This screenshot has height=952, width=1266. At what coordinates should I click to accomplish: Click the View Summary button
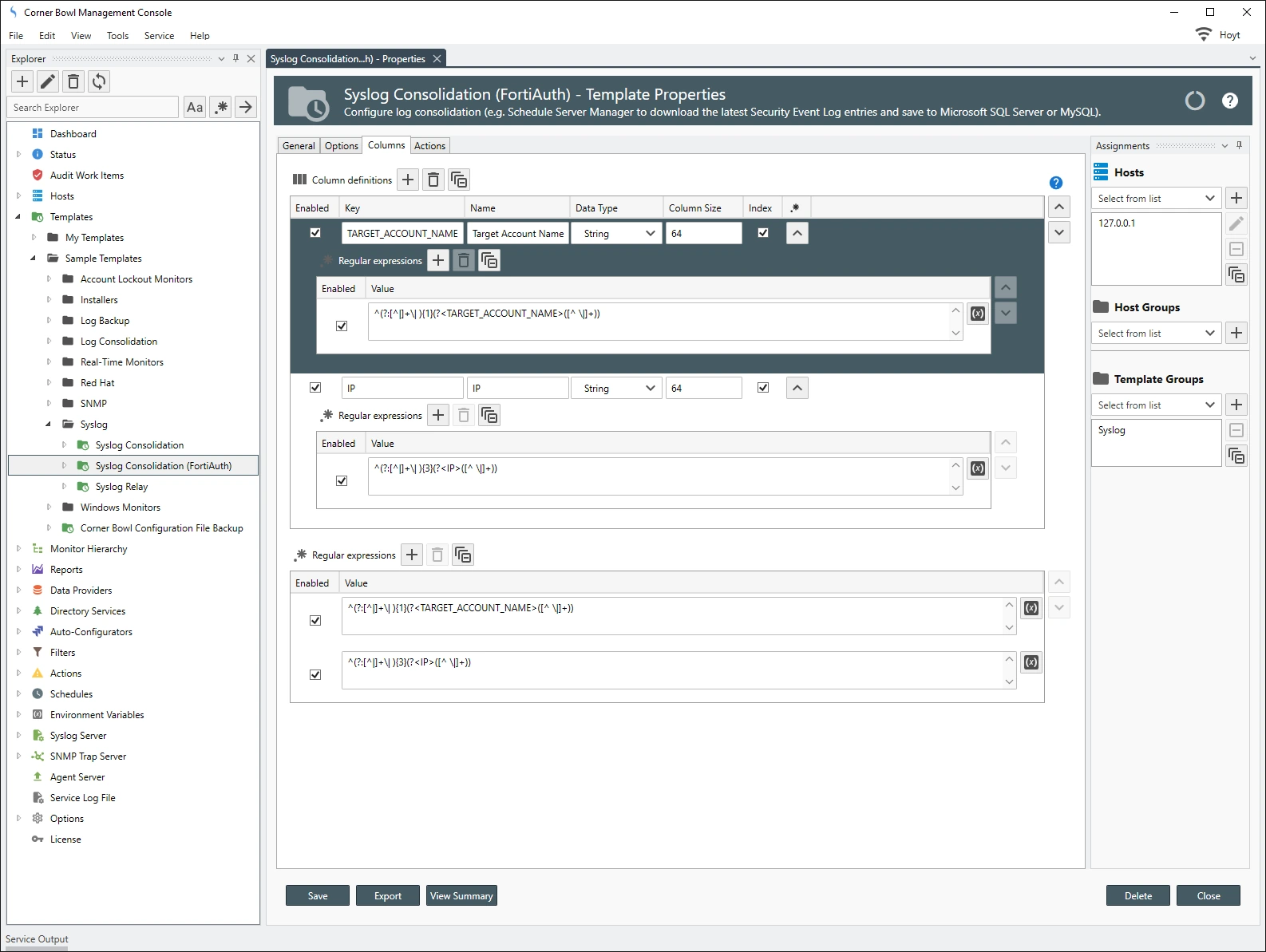(461, 895)
